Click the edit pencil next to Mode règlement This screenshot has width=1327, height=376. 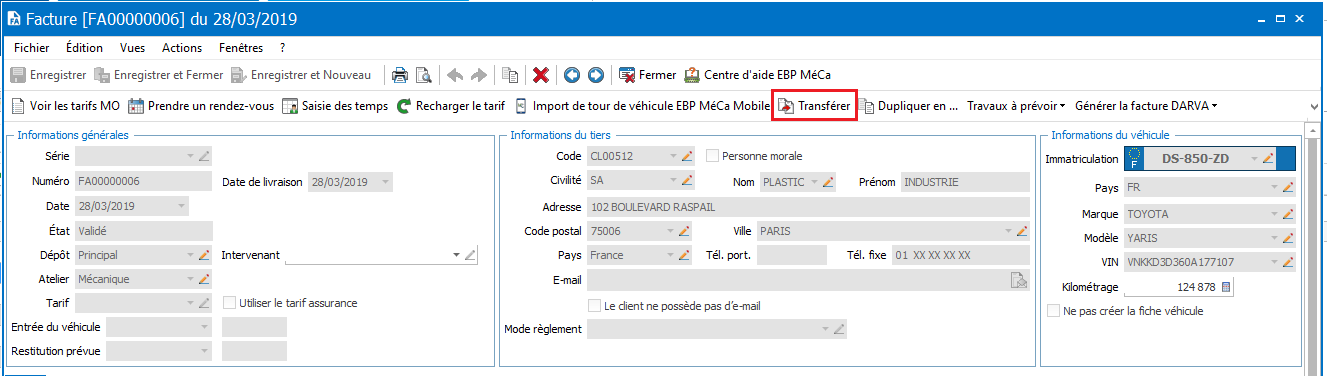840,328
